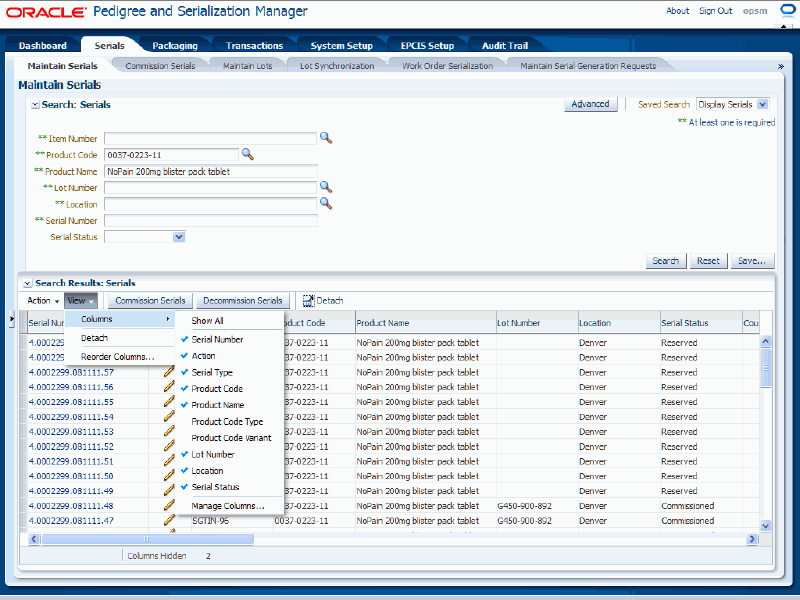
Task: Switch to the Transactions tab
Action: point(254,45)
